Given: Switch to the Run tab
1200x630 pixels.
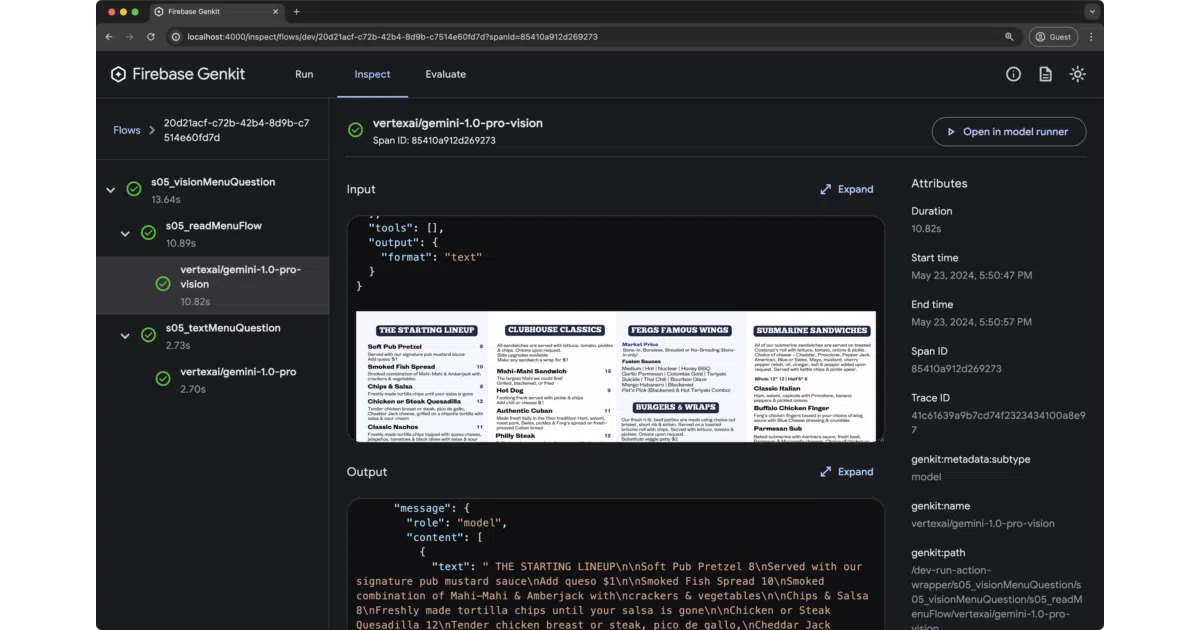Looking at the screenshot, I should click(x=304, y=74).
